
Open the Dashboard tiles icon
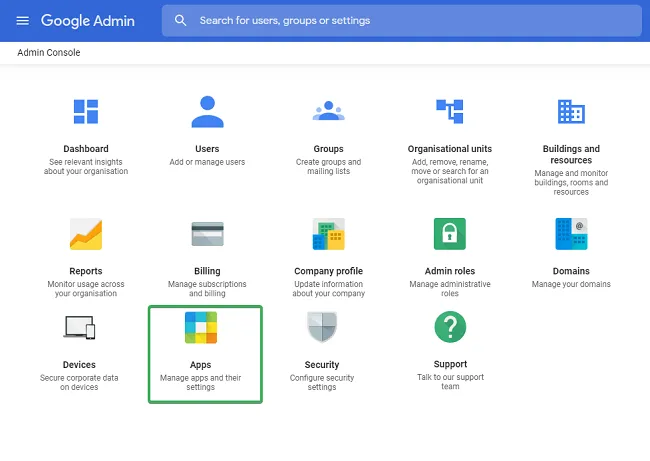86,112
